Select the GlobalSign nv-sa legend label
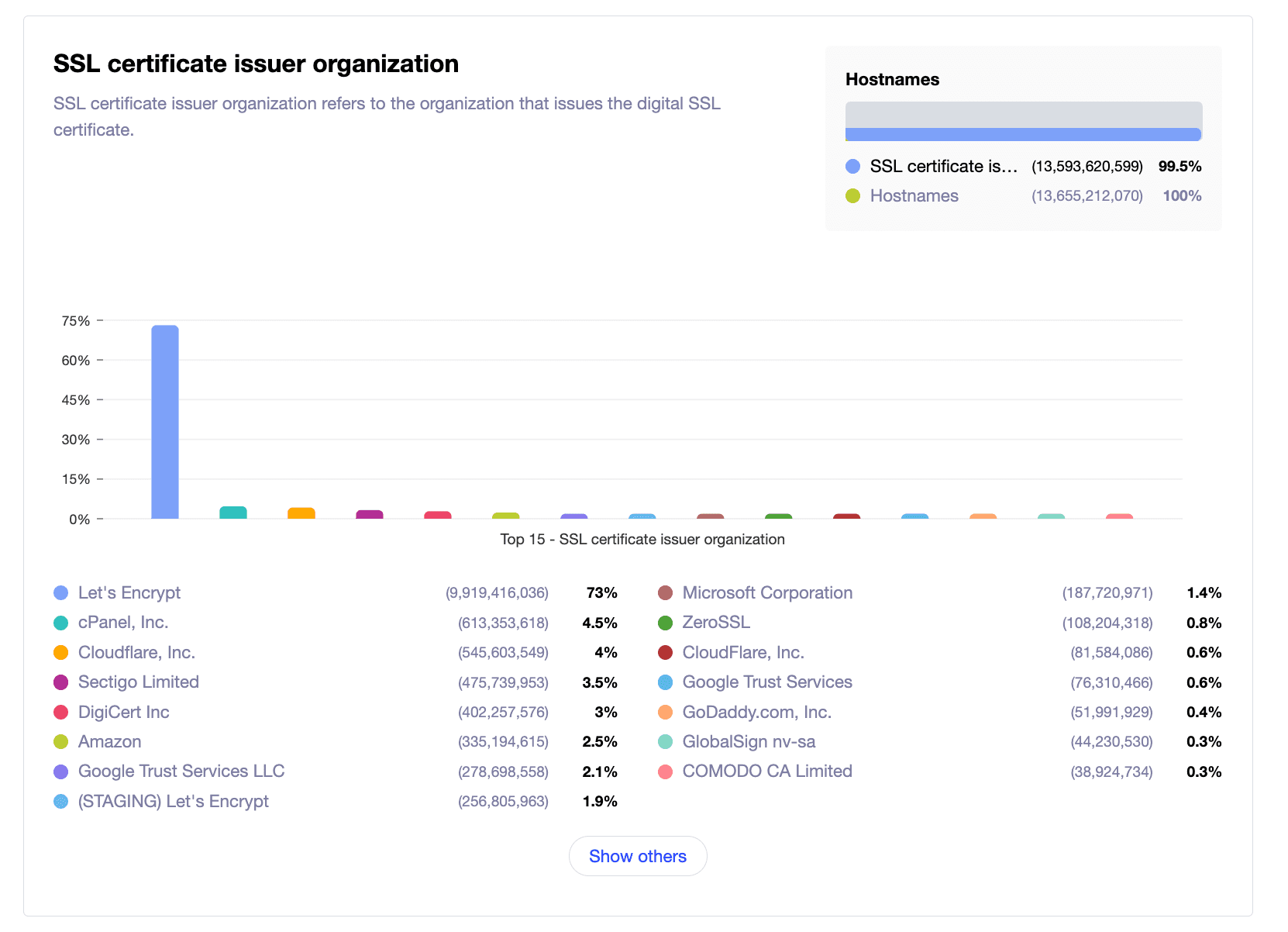The height and width of the screenshot is (932, 1288). (x=749, y=742)
